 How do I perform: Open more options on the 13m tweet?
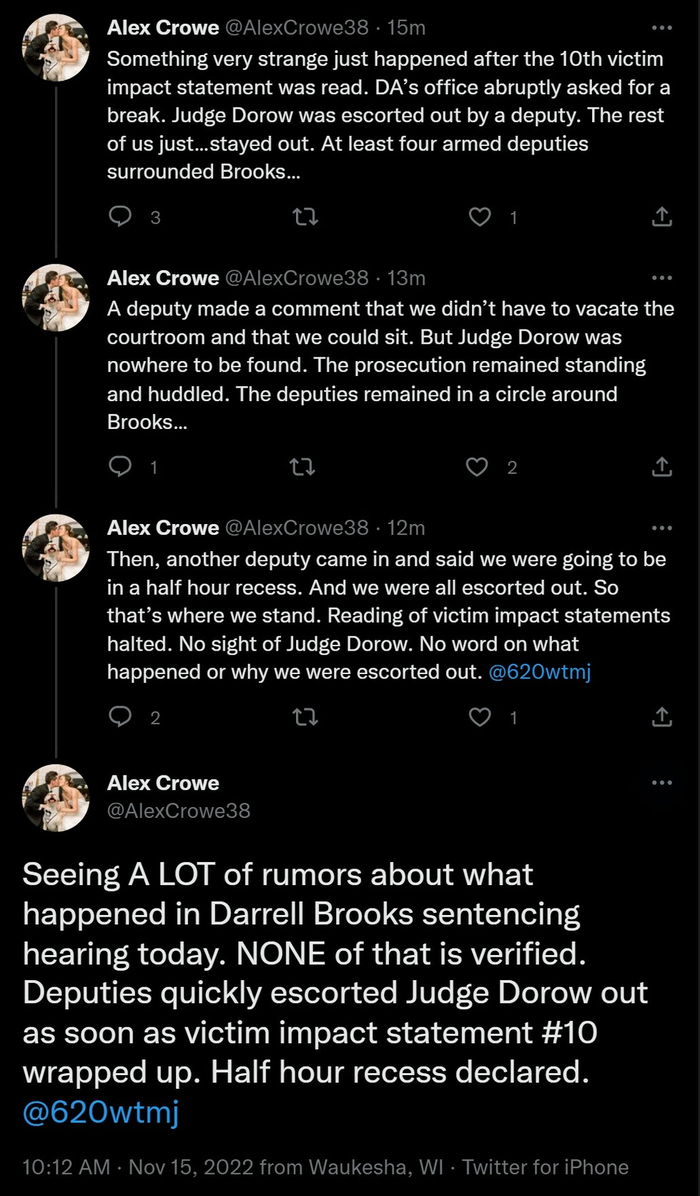[661, 277]
